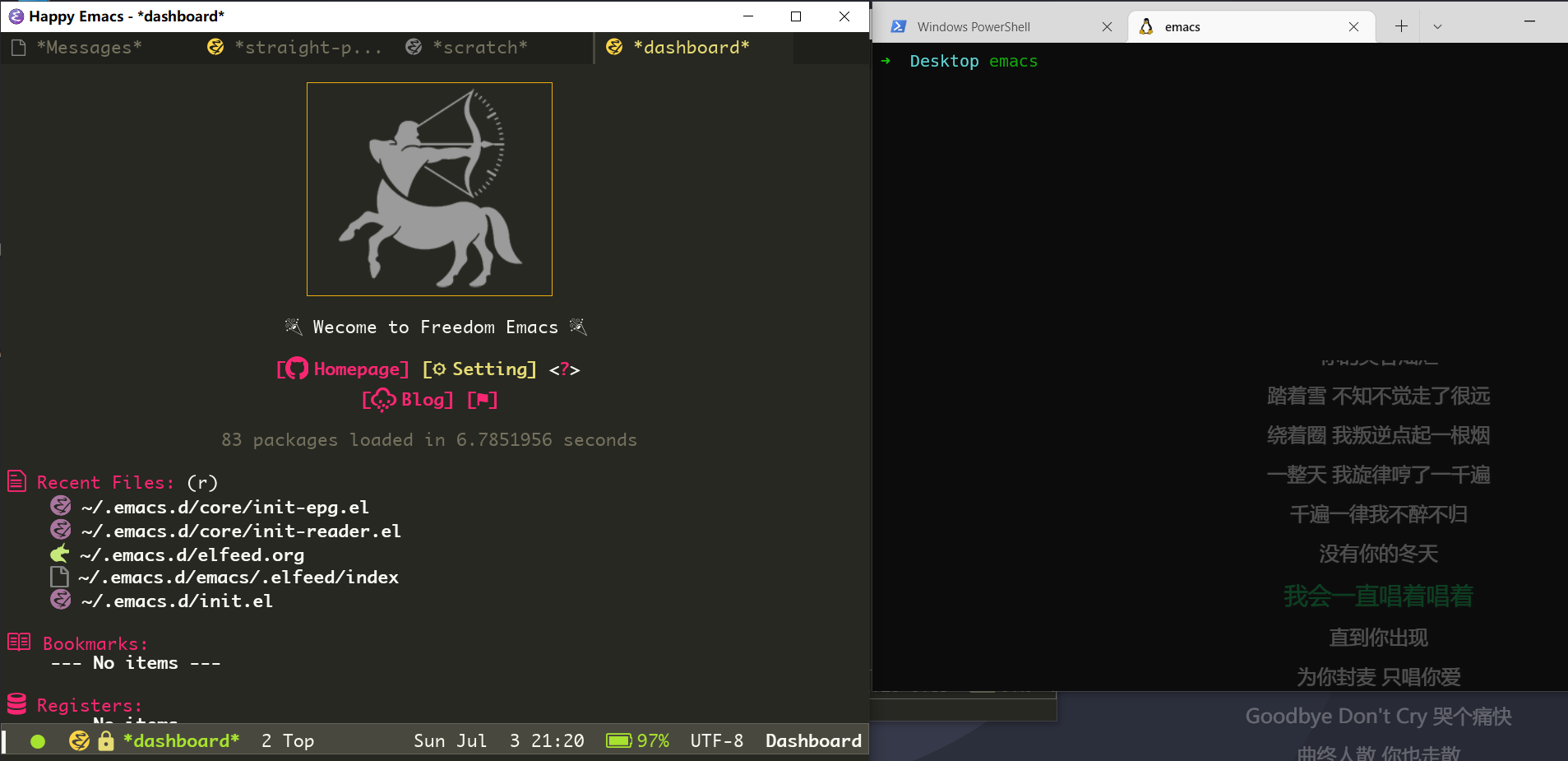Click the Emacs mode icon in modeline
The height and width of the screenshot is (761, 1568).
click(79, 740)
